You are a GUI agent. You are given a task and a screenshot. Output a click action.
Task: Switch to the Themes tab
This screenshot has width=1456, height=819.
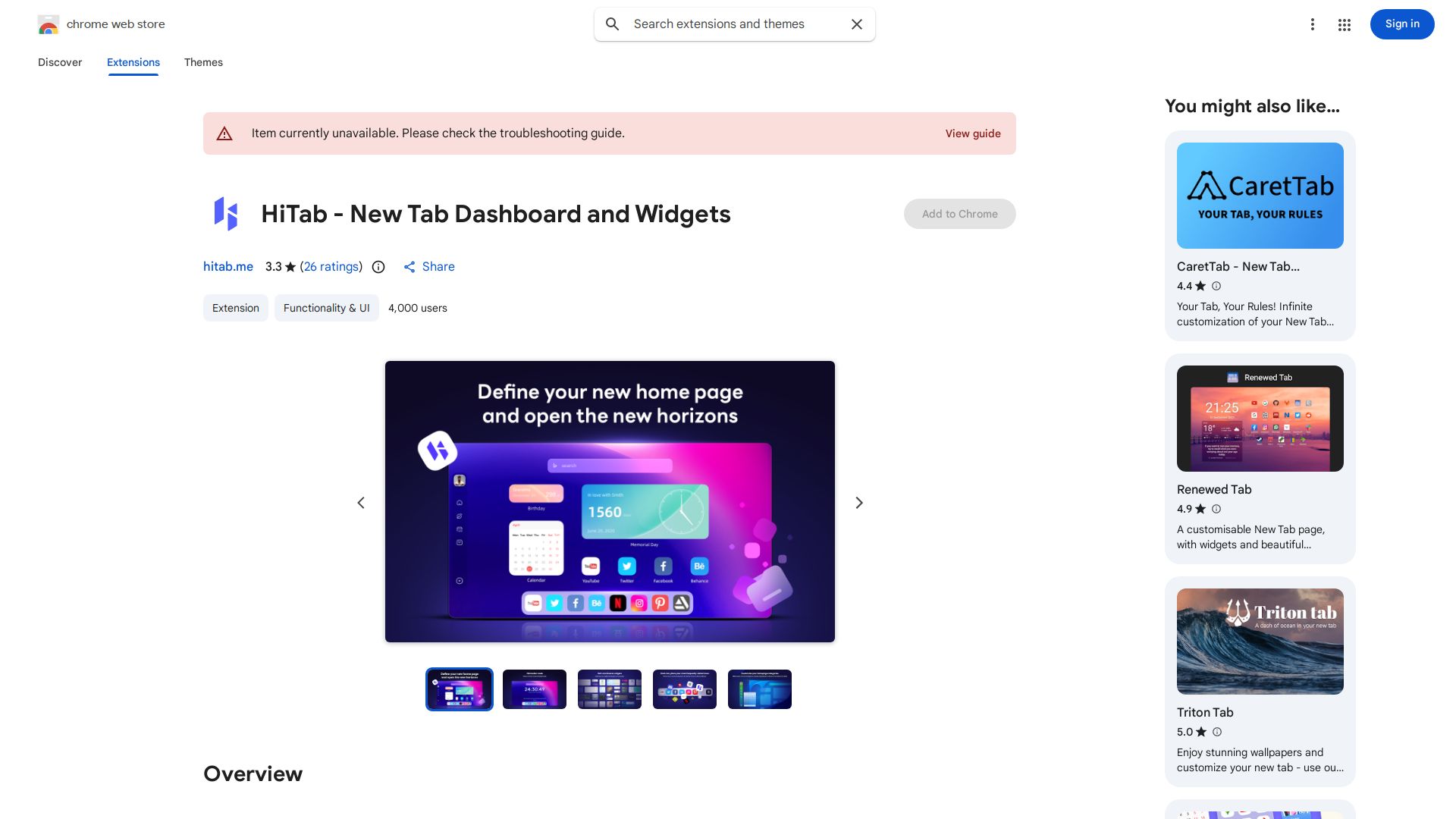tap(203, 62)
